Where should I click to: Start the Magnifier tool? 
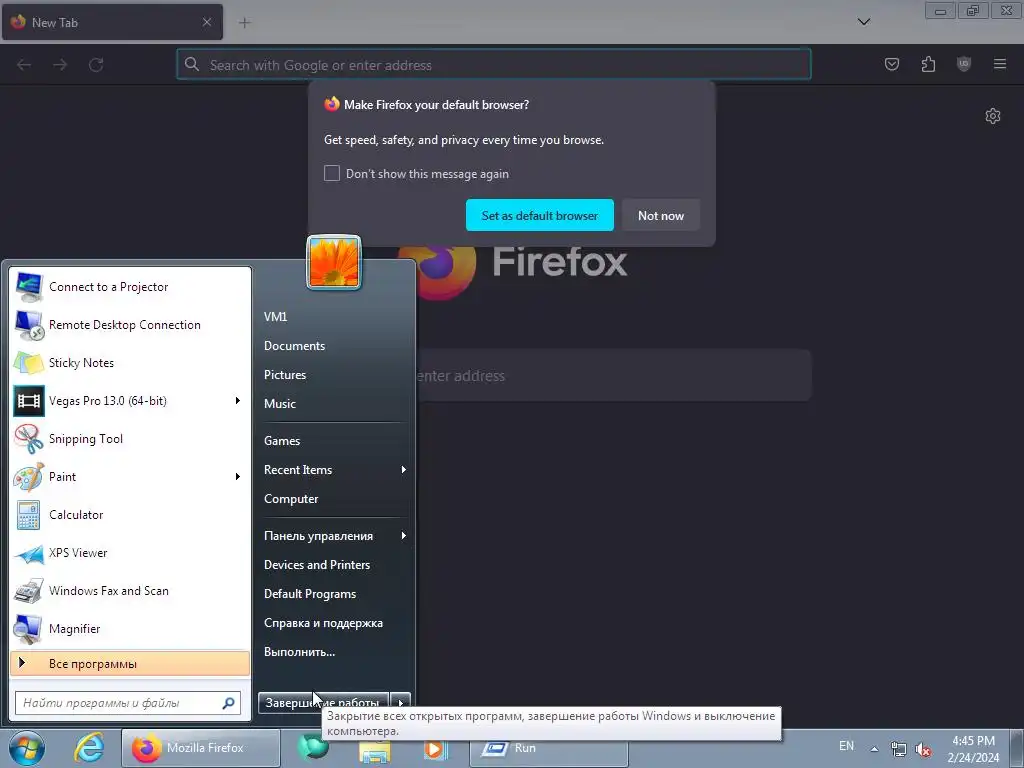[x=130, y=628]
